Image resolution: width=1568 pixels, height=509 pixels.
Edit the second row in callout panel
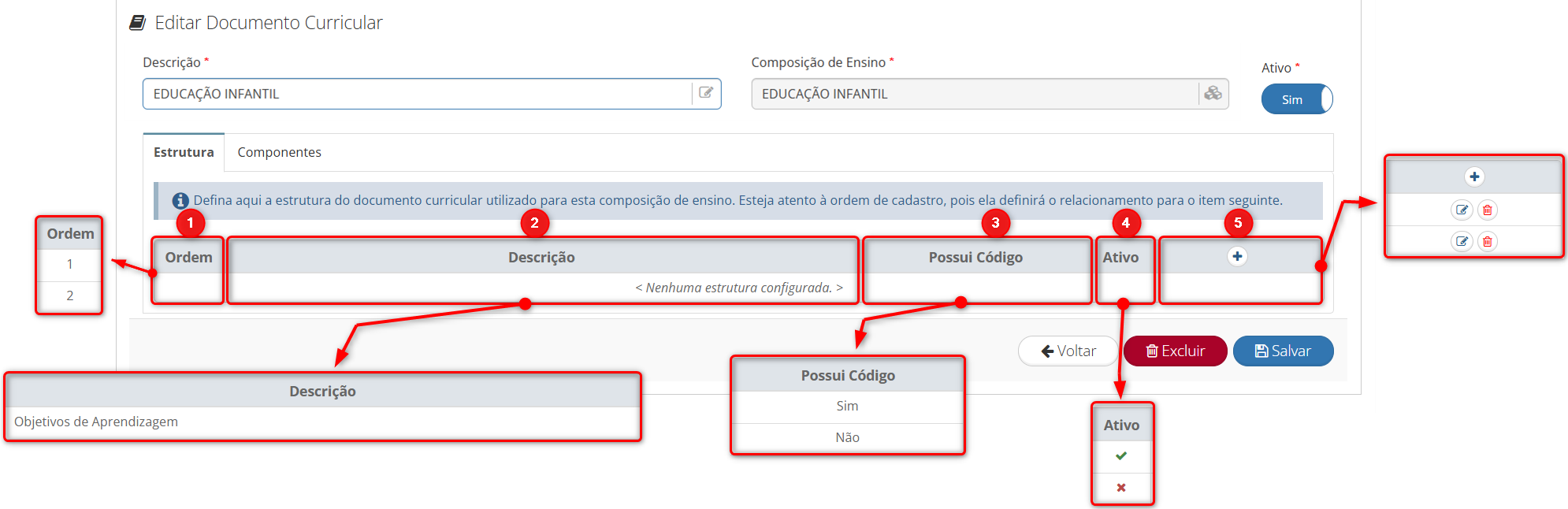1462,241
